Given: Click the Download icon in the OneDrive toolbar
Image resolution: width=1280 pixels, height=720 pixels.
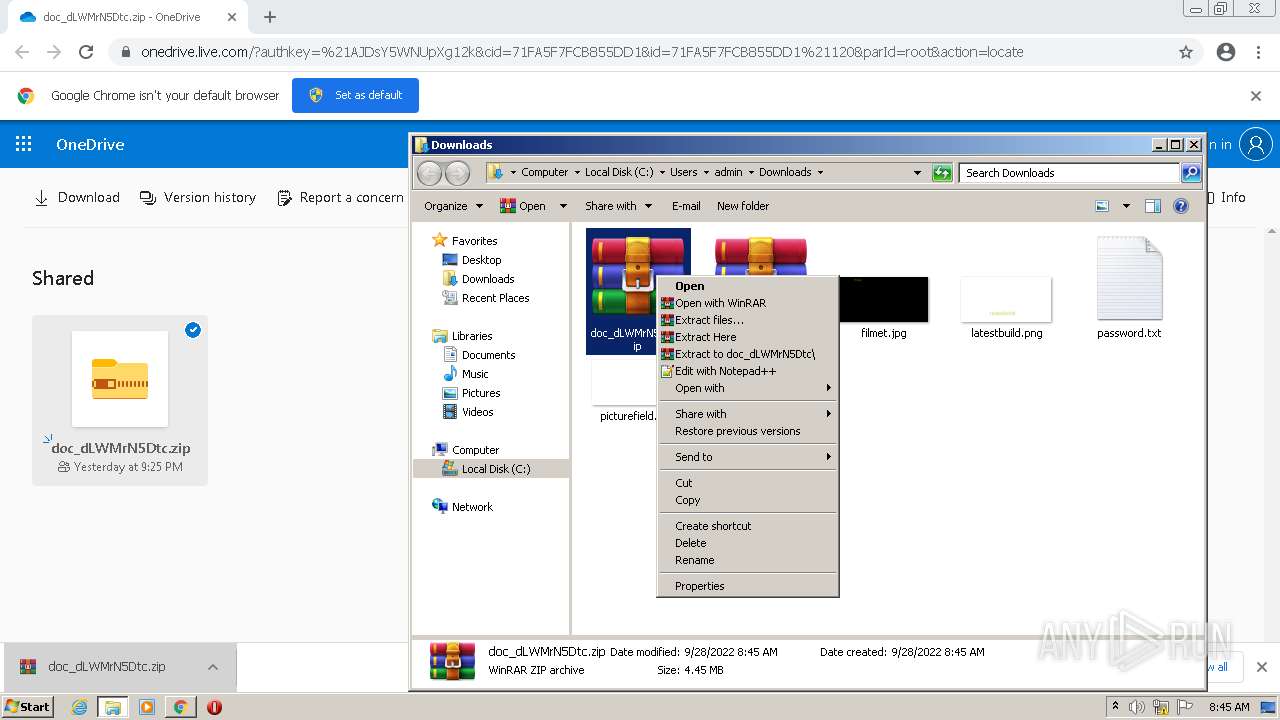Looking at the screenshot, I should (x=41, y=198).
